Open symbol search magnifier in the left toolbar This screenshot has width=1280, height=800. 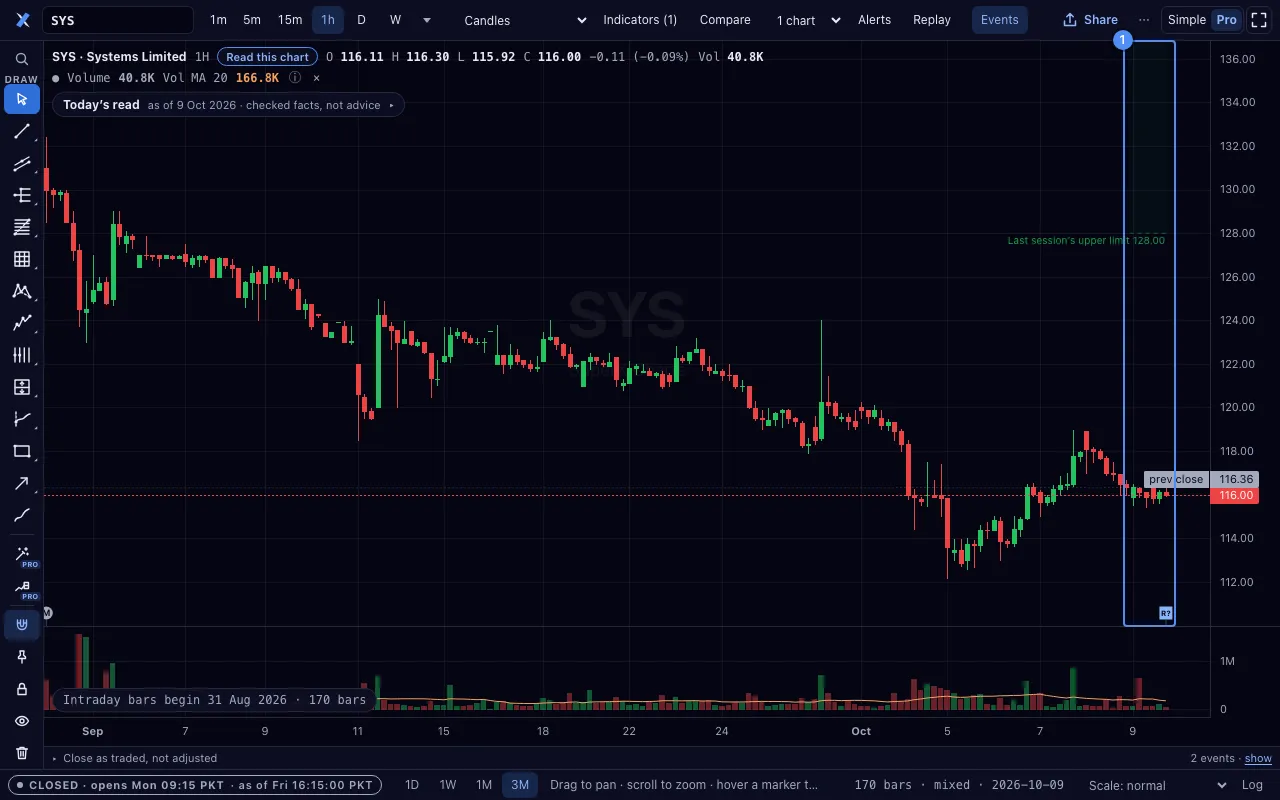pyautogui.click(x=22, y=59)
